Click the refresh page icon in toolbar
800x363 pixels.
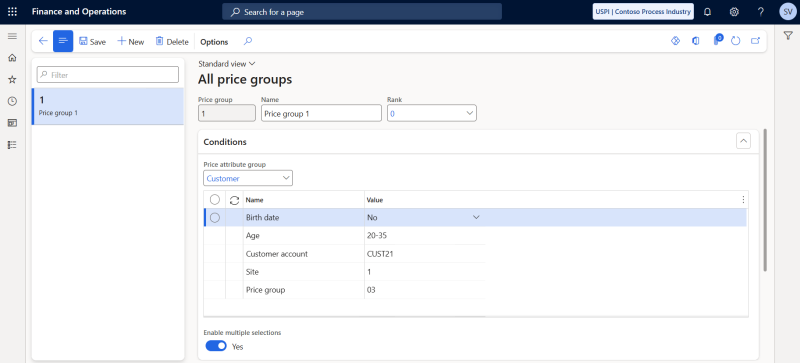click(735, 41)
